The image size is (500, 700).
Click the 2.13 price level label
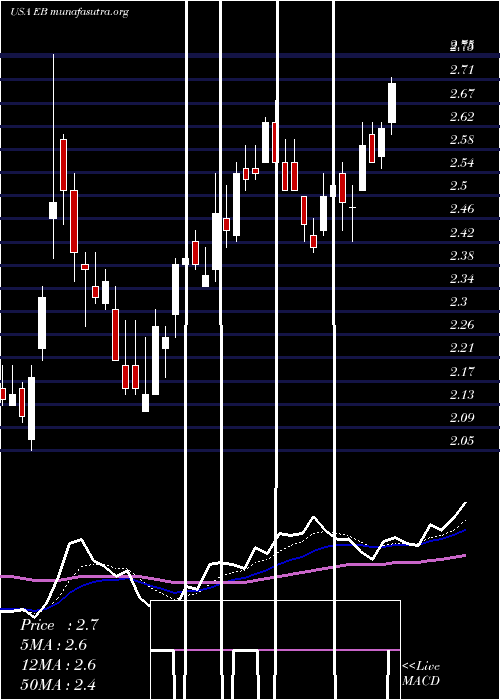[462, 395]
